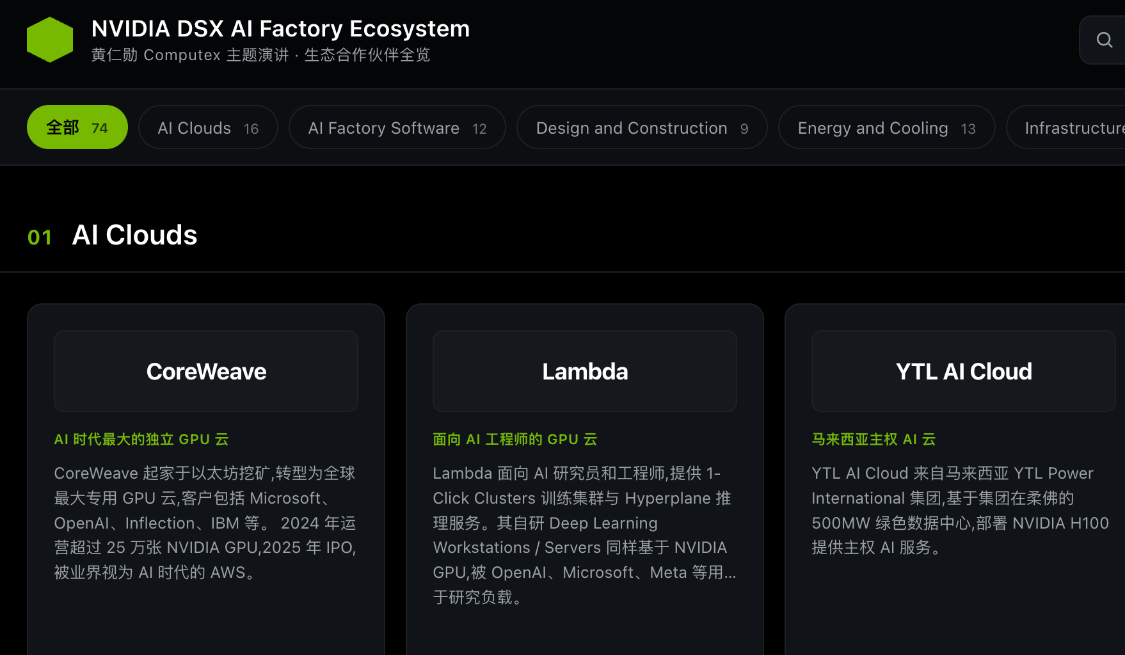Open the search magnifier icon

(1104, 40)
